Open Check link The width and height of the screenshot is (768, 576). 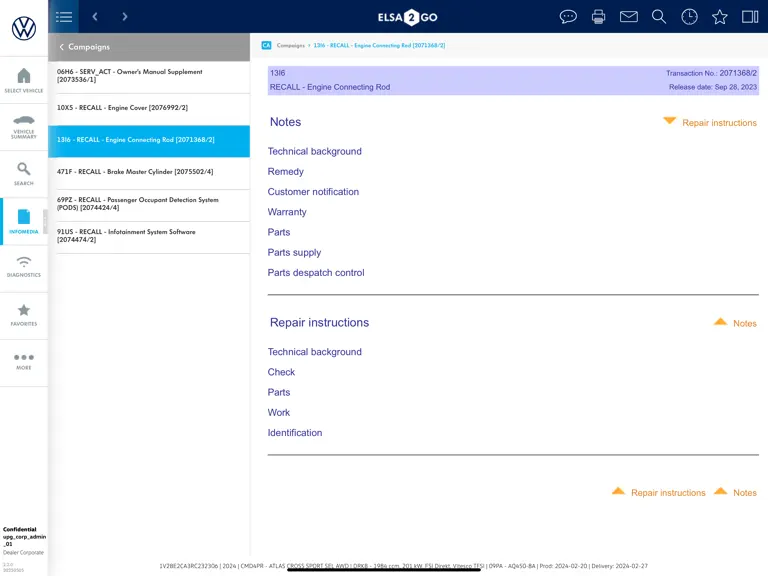(x=281, y=372)
